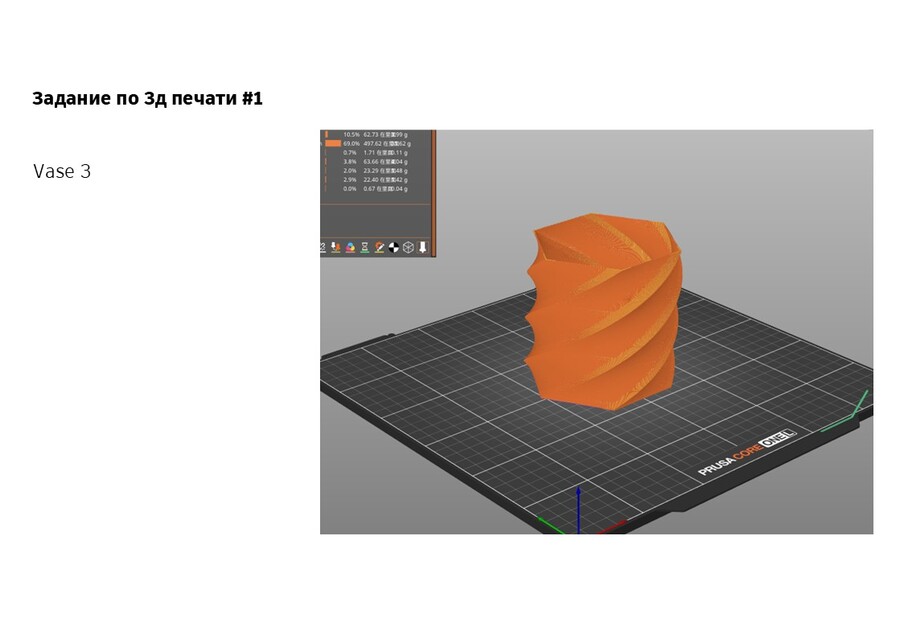Click the 'Vase 3' caption text

click(62, 171)
